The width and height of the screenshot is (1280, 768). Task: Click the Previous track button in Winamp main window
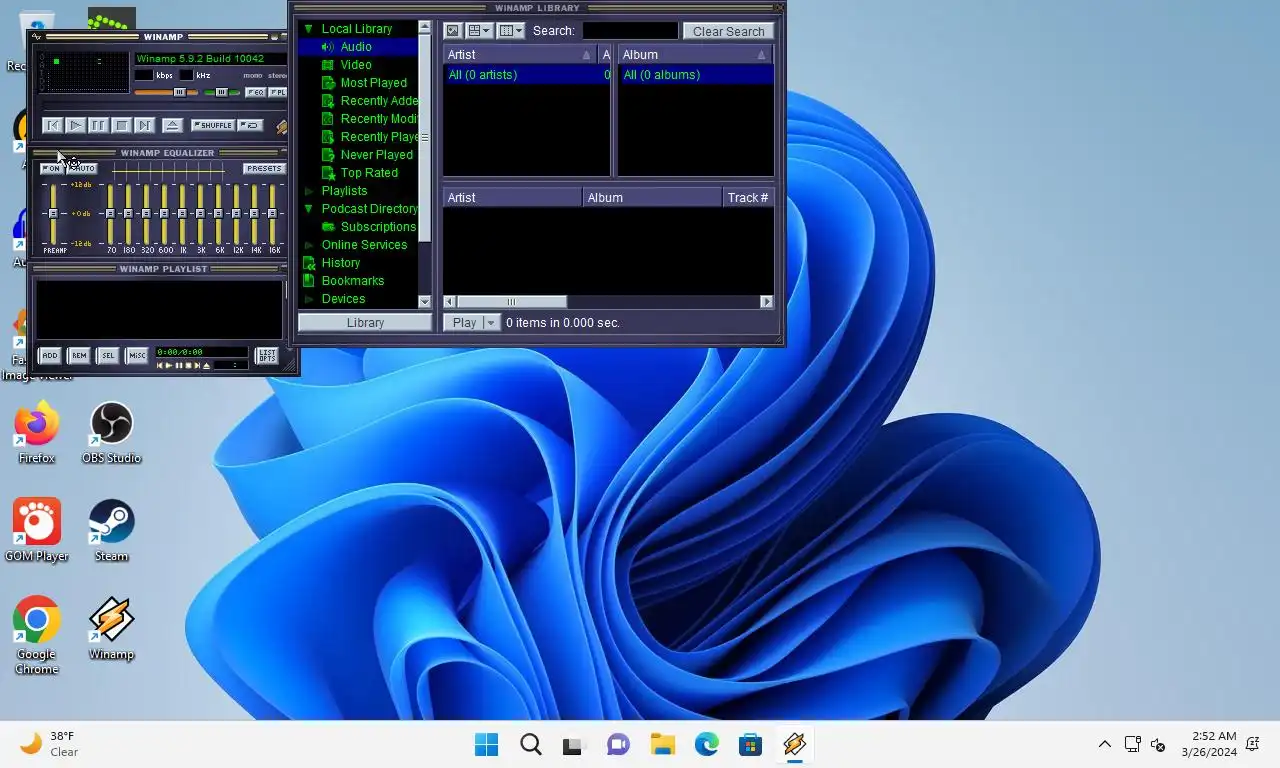(53, 125)
